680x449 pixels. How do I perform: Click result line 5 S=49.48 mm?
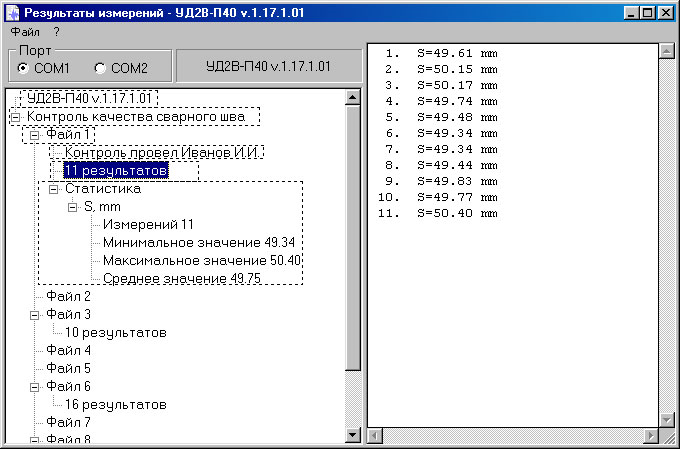pos(441,117)
